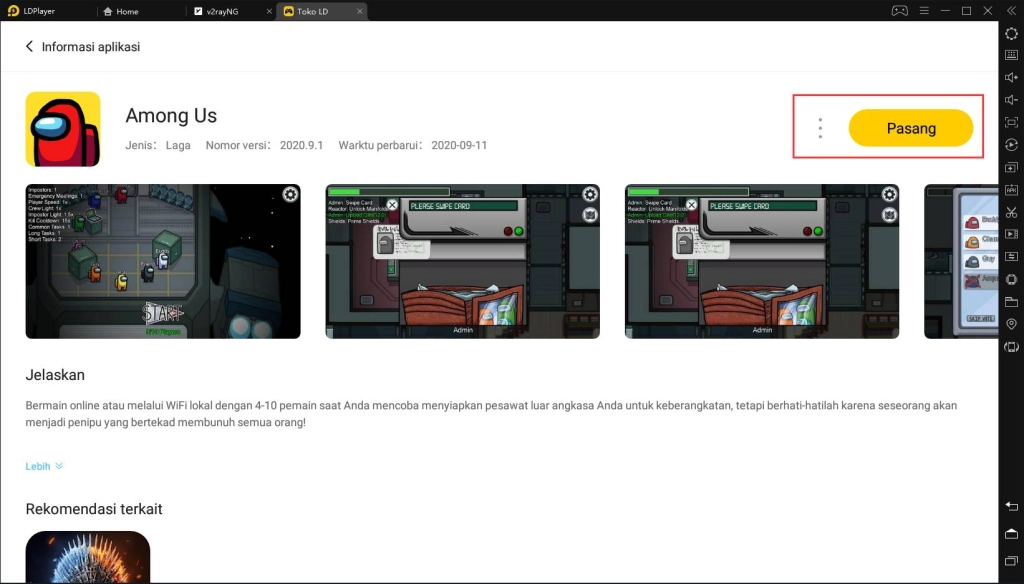Open virtual GPS location pin icon
Image resolution: width=1024 pixels, height=584 pixels.
(x=1011, y=324)
